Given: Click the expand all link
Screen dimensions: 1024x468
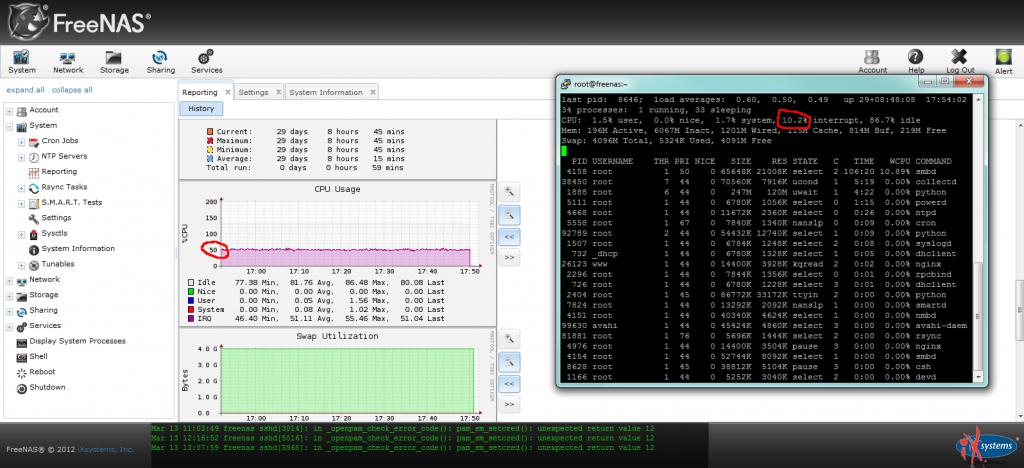Looking at the screenshot, I should 25,90.
